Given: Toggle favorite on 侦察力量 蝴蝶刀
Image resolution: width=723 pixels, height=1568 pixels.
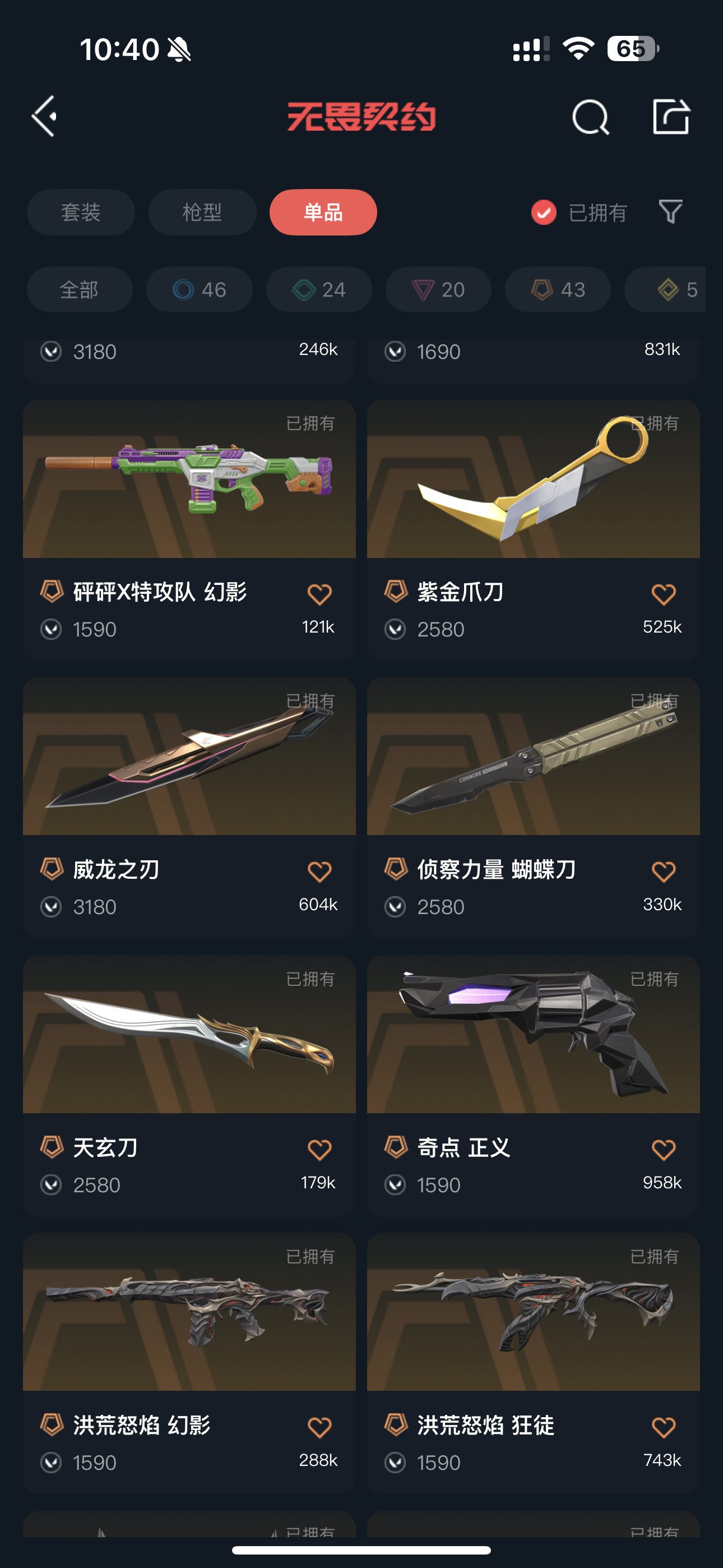Looking at the screenshot, I should [664, 871].
